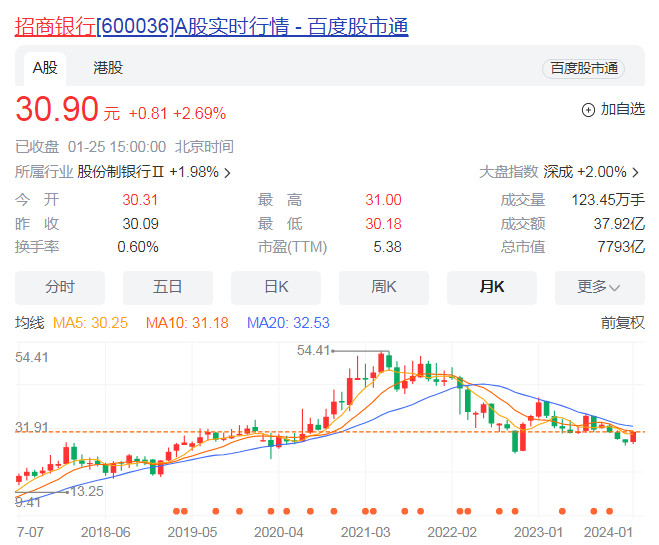Click the MA10: 31.18 indicator label
This screenshot has height=545, width=659.
(x=187, y=323)
